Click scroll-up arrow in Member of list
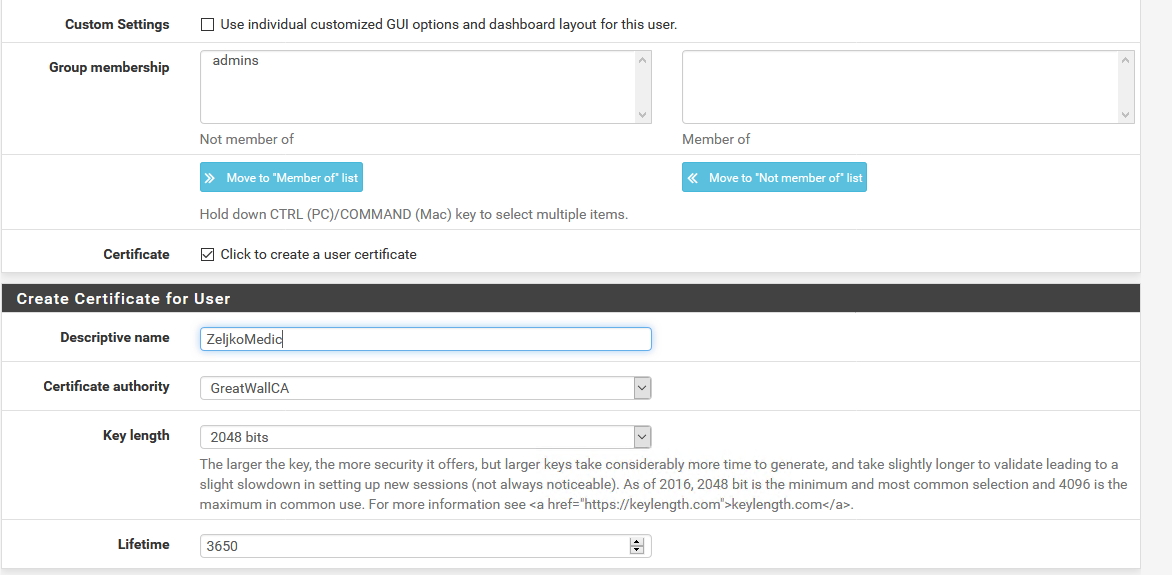 point(1126,60)
